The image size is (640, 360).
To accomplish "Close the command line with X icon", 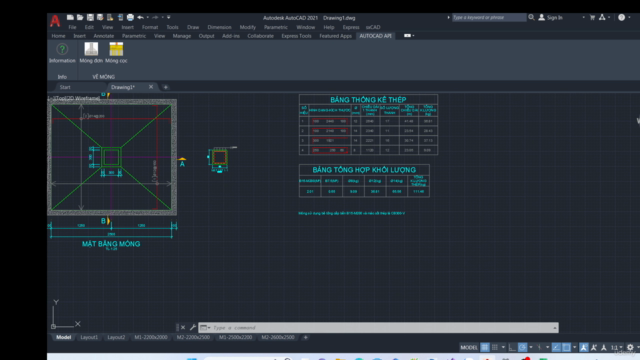I will click(183, 328).
